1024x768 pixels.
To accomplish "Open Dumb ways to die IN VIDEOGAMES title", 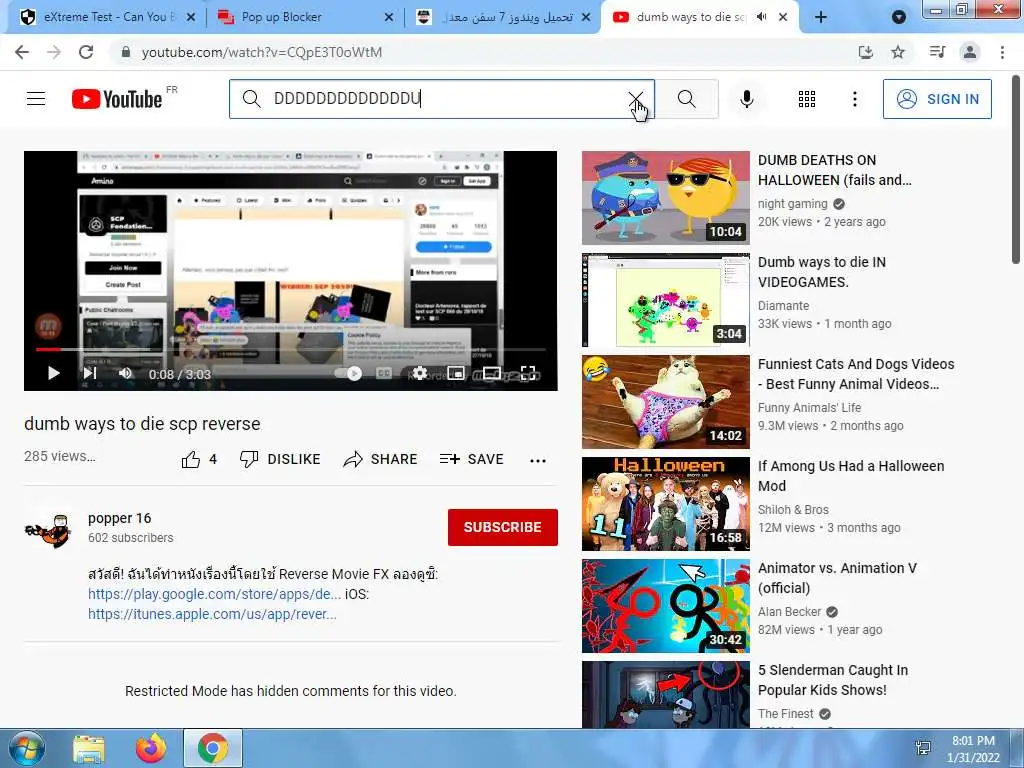I will pos(822,272).
